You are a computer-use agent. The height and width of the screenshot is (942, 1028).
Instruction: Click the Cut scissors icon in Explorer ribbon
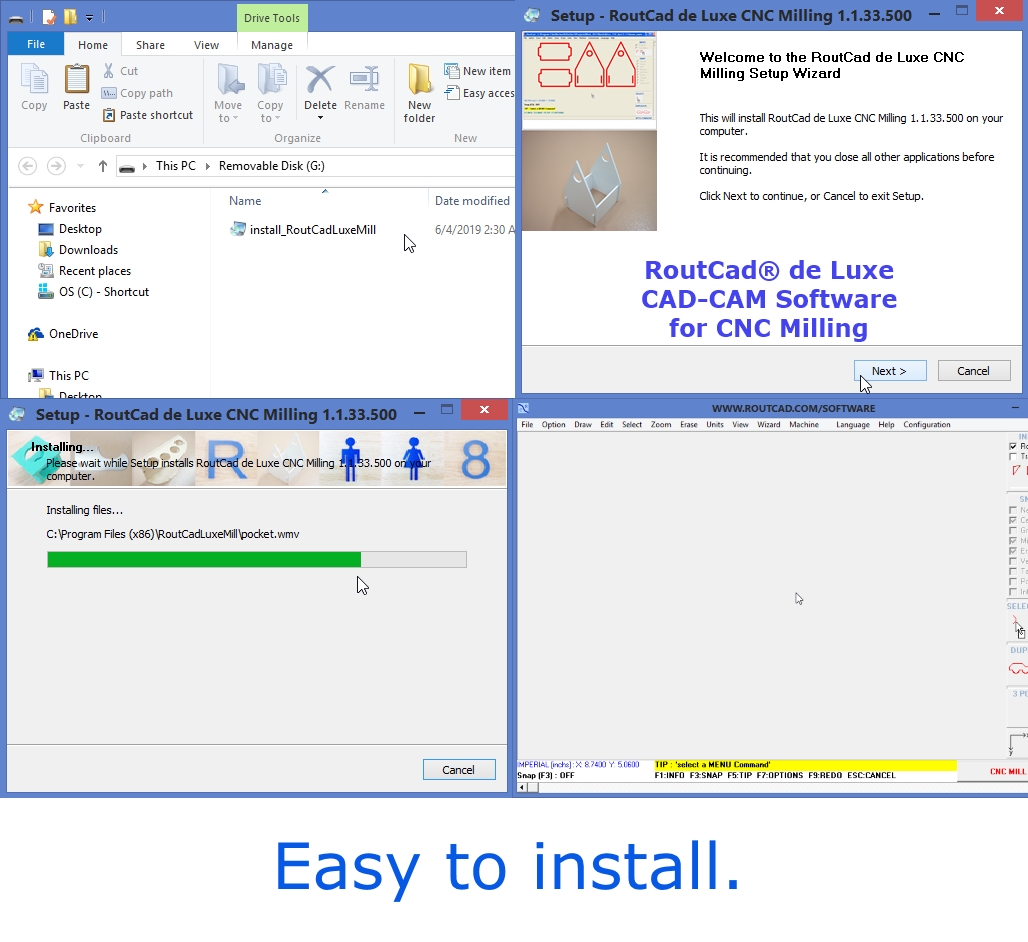[x=109, y=71]
